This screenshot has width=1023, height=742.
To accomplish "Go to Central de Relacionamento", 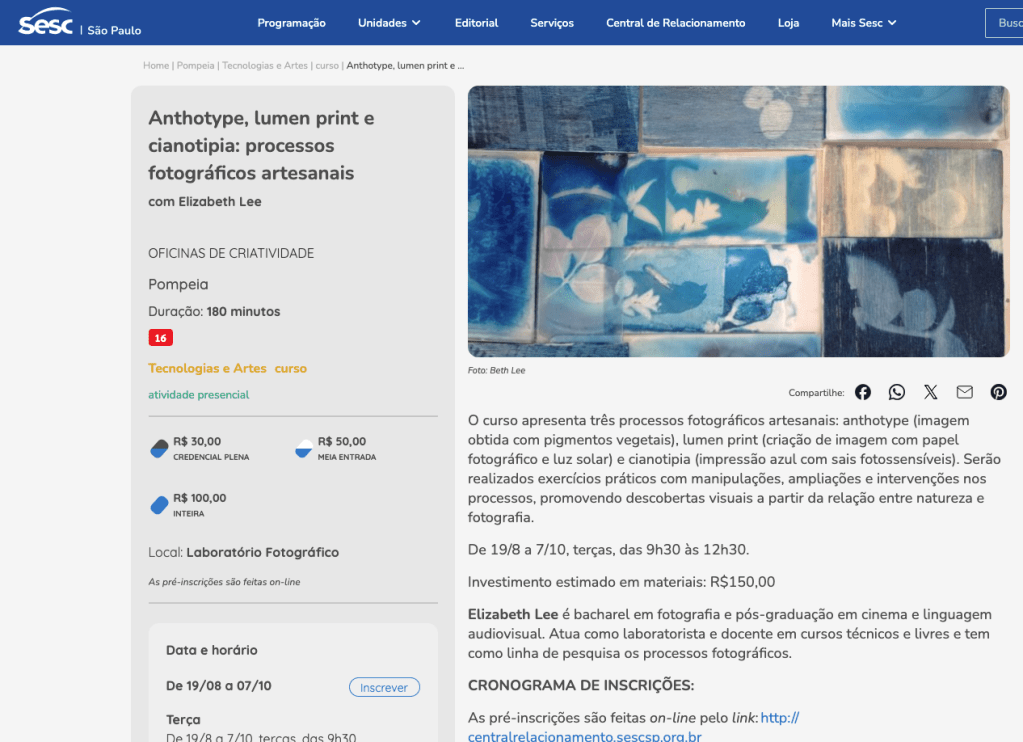I will point(675,23).
